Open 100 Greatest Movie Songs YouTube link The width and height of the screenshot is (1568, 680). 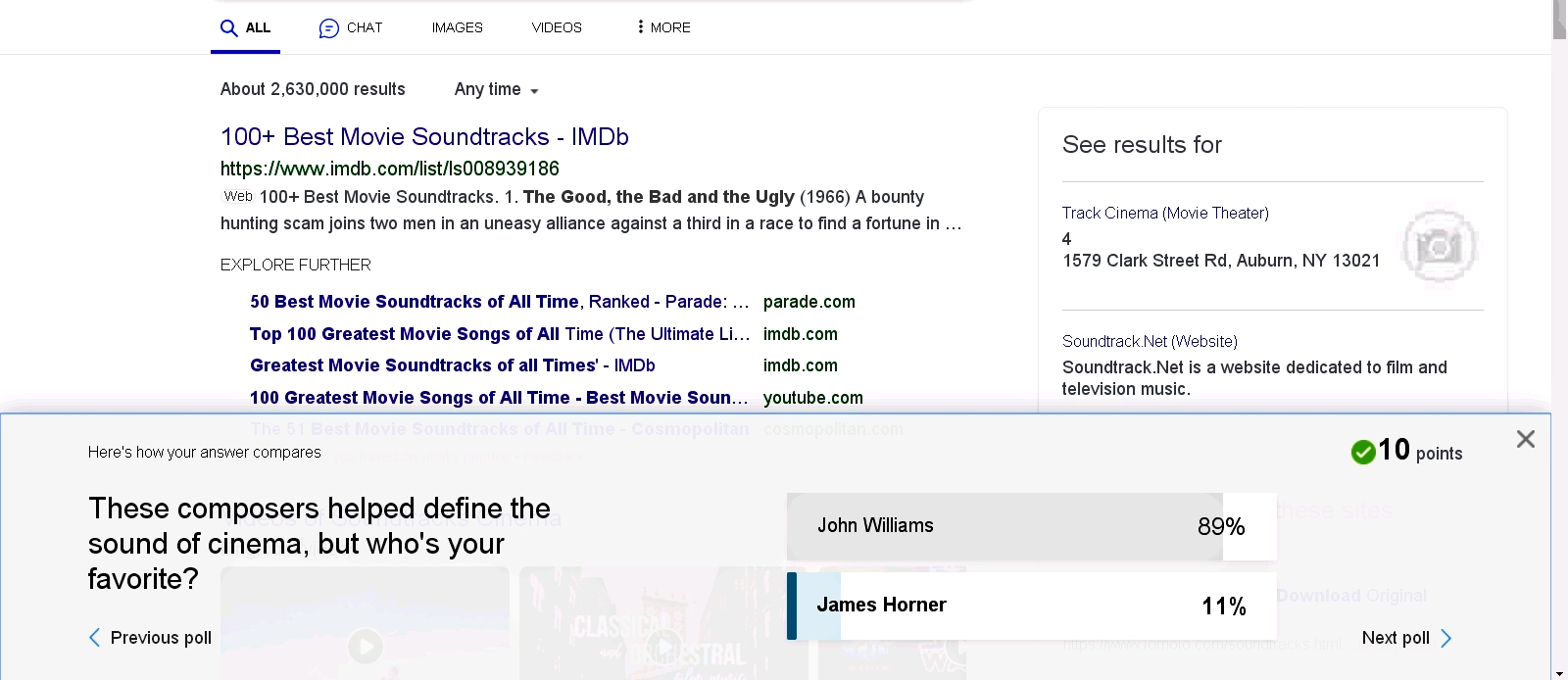499,398
